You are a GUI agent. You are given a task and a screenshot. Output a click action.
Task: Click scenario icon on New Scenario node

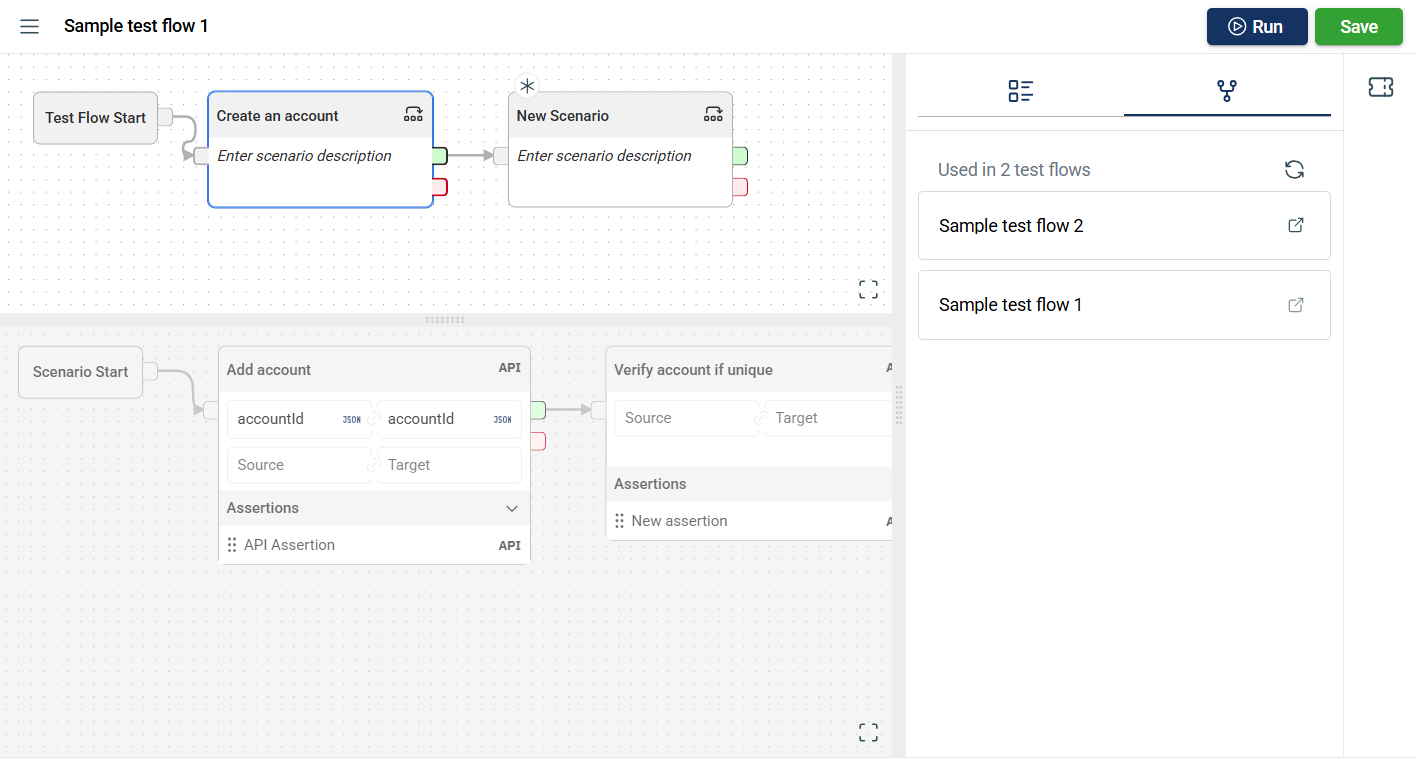coord(713,114)
